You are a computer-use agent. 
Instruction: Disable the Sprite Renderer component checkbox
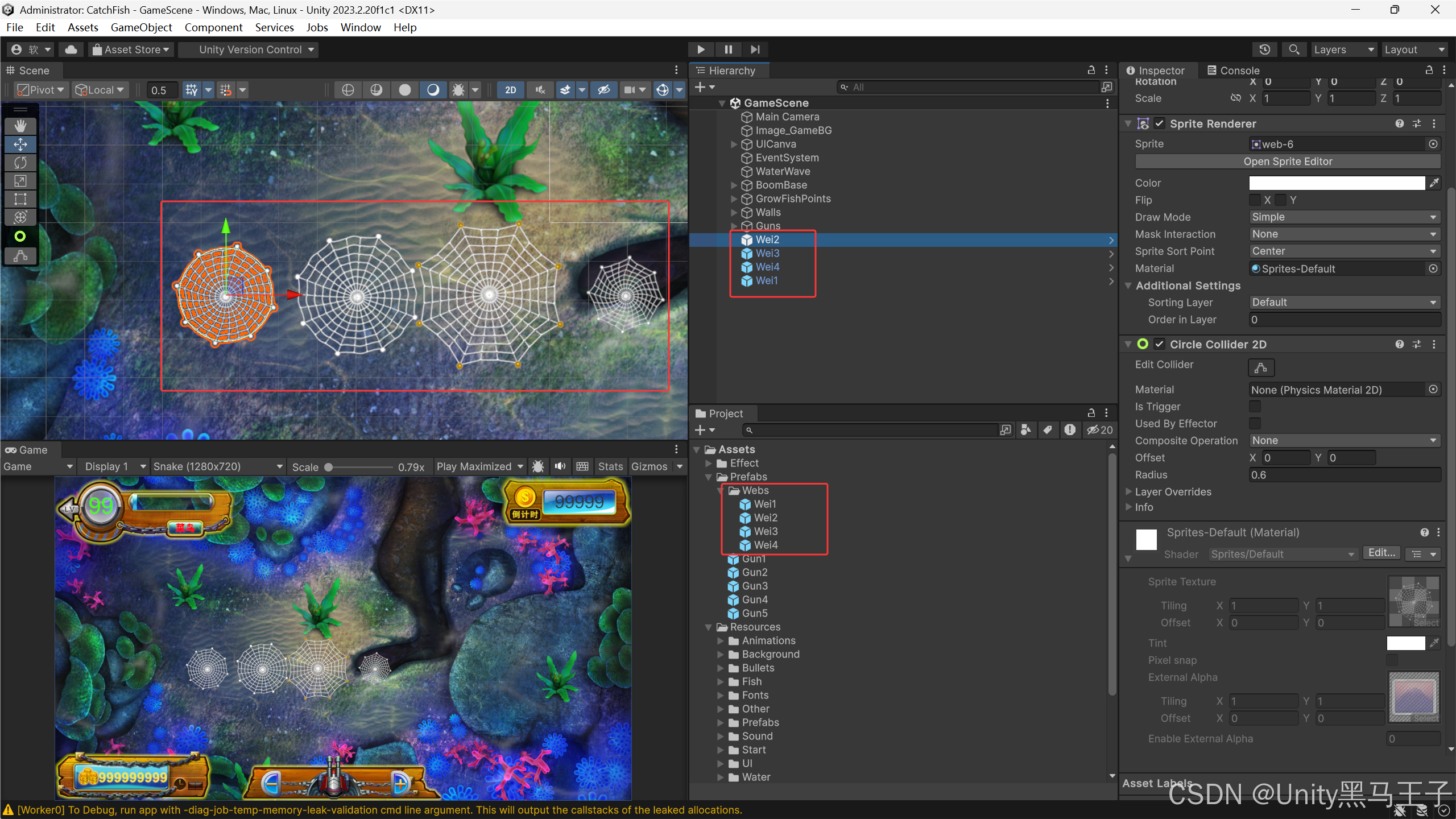pos(1160,123)
